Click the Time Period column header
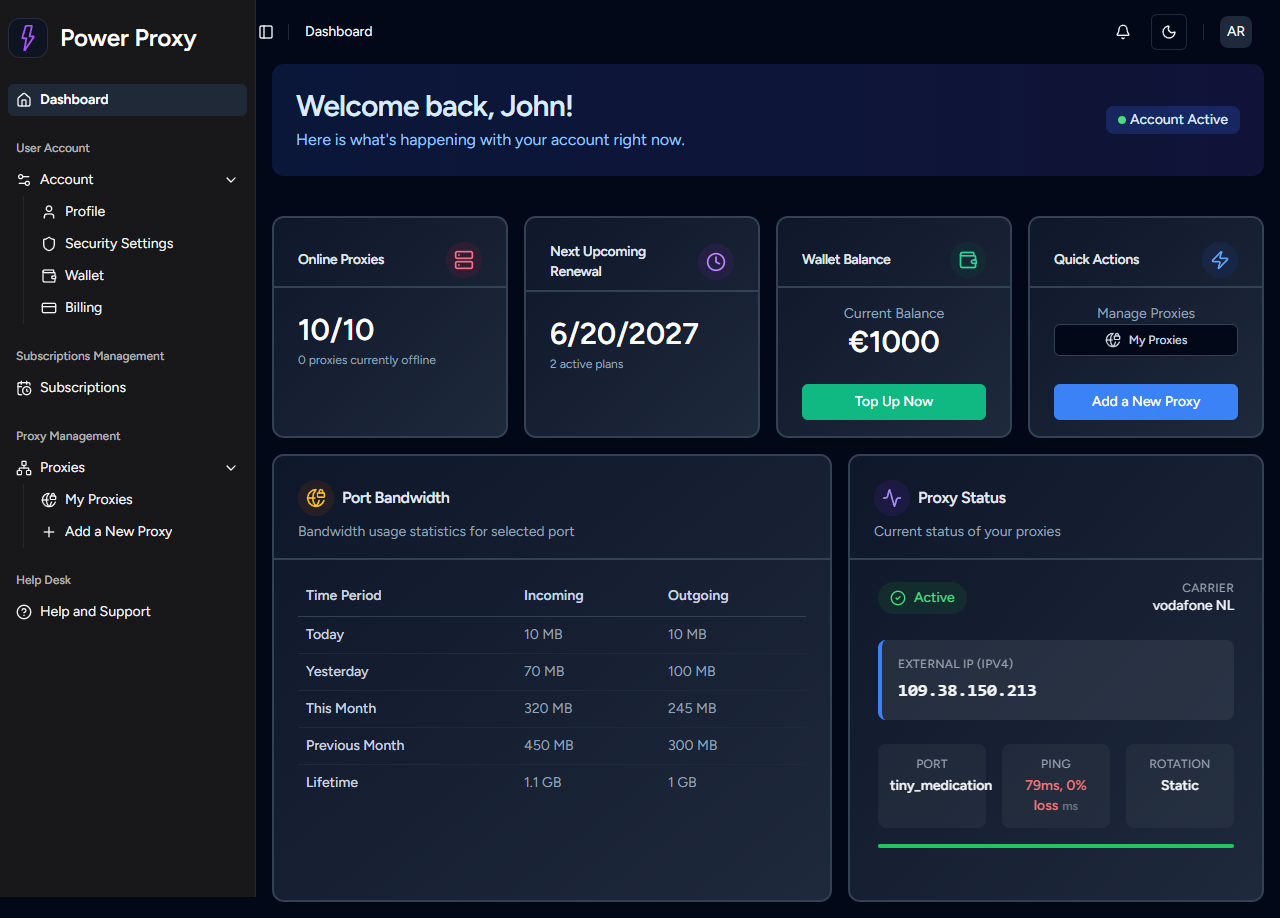1280x918 pixels. coord(344,596)
